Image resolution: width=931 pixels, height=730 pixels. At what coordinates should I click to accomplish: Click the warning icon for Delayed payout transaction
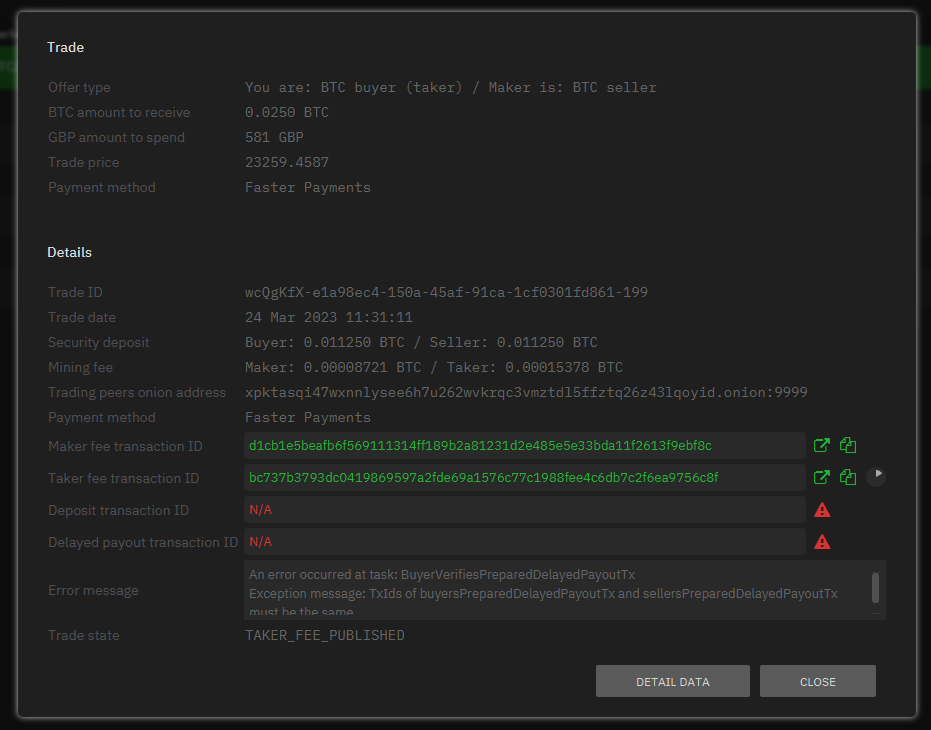click(x=821, y=542)
